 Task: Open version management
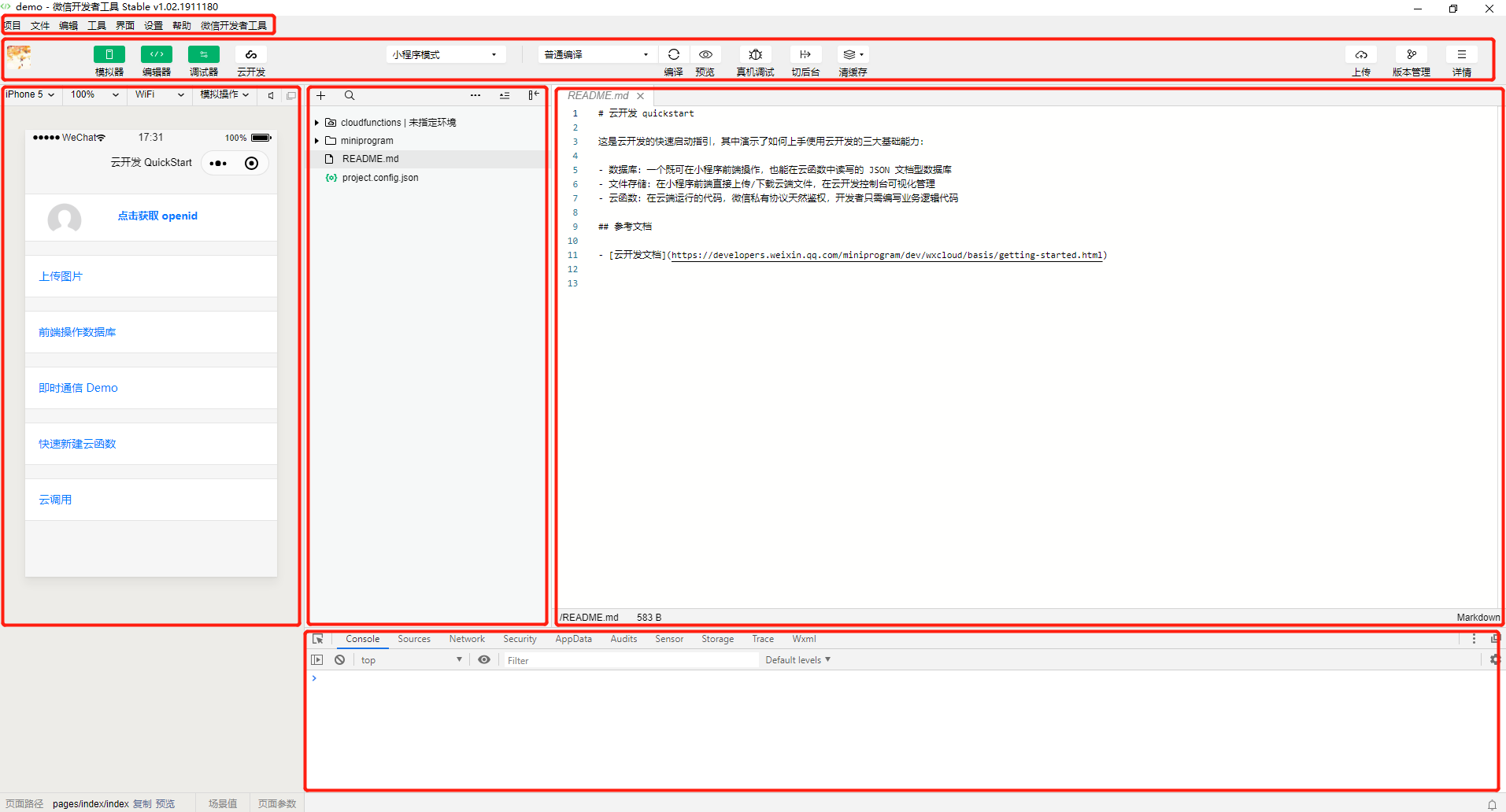(x=1412, y=54)
